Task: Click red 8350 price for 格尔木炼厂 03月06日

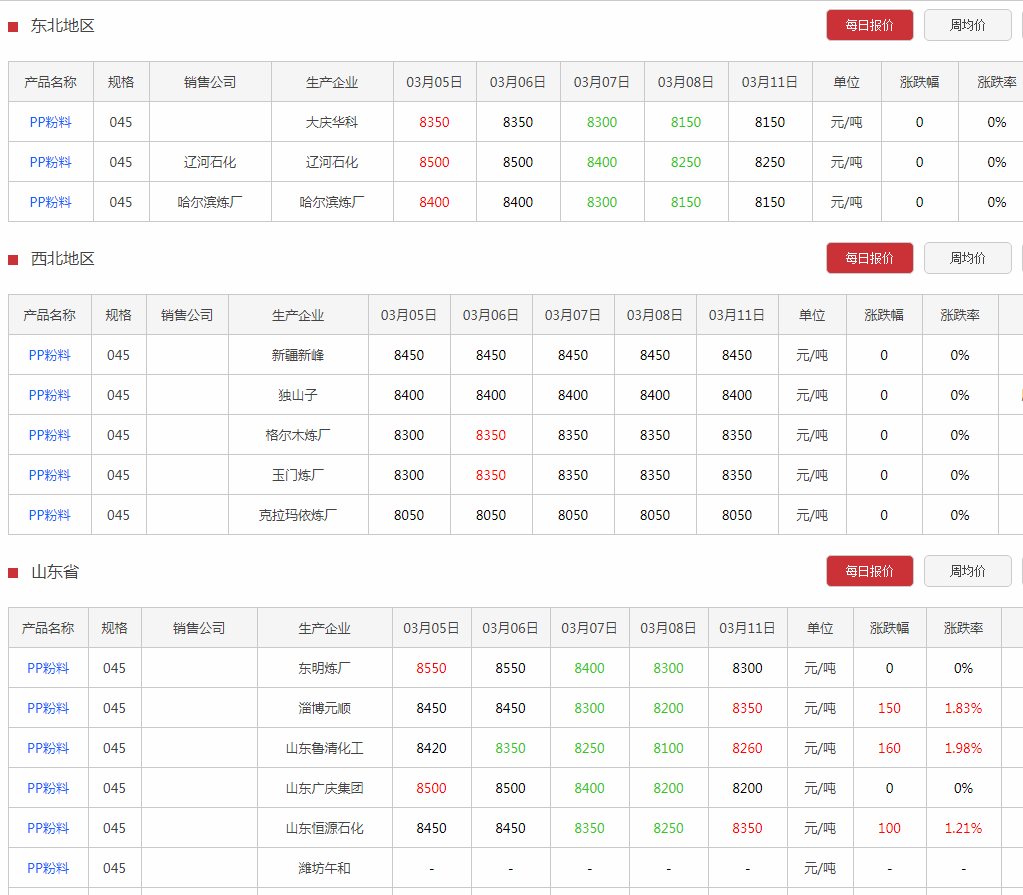Action: click(491, 435)
